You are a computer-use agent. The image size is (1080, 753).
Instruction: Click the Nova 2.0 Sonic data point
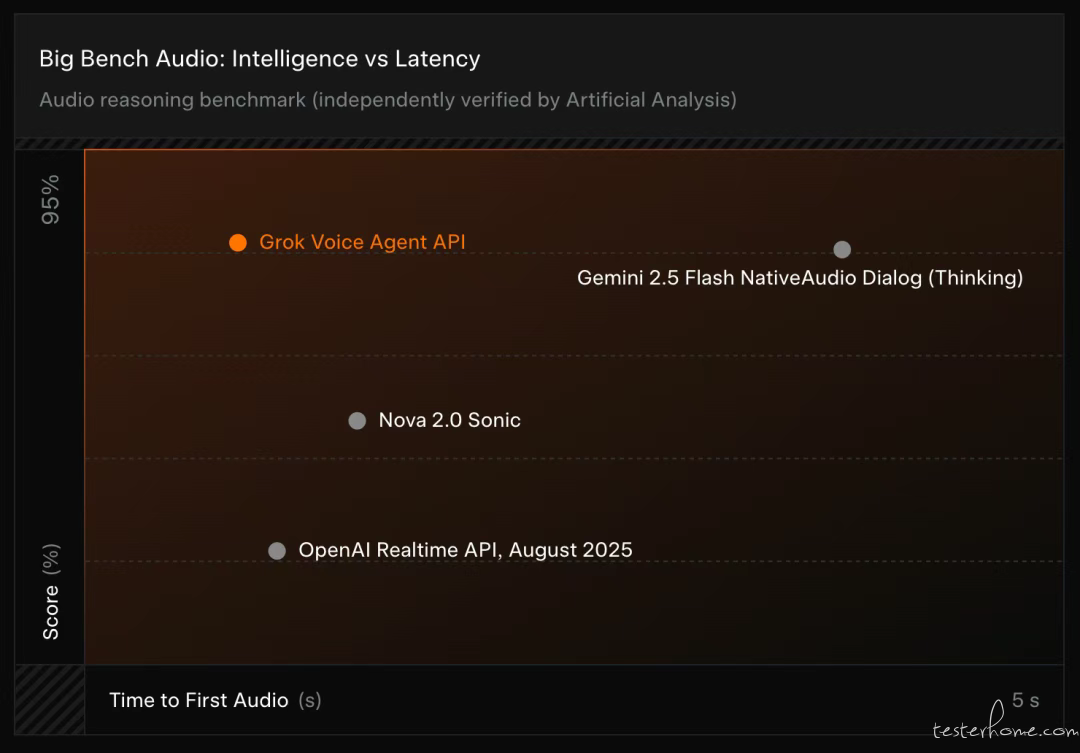point(357,421)
